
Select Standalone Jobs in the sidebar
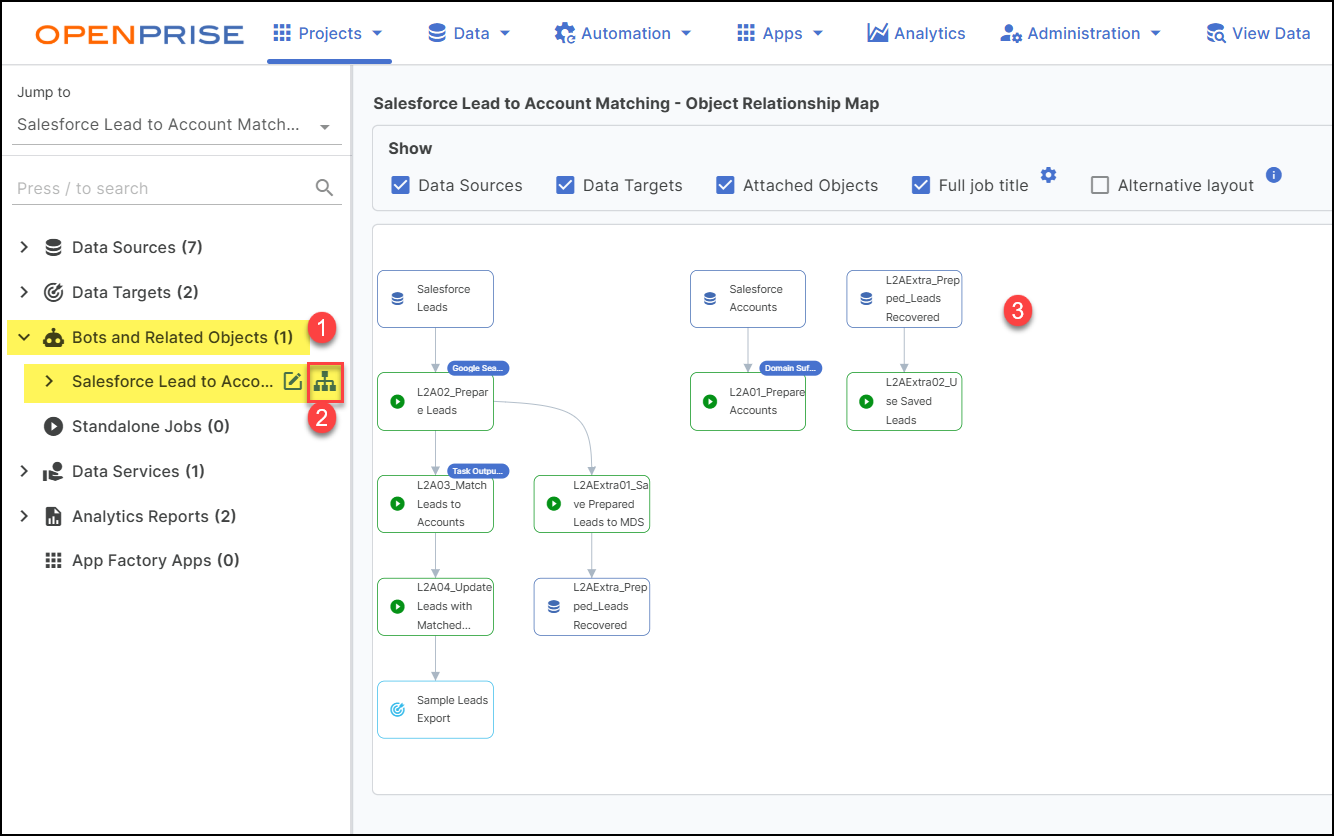pos(150,426)
